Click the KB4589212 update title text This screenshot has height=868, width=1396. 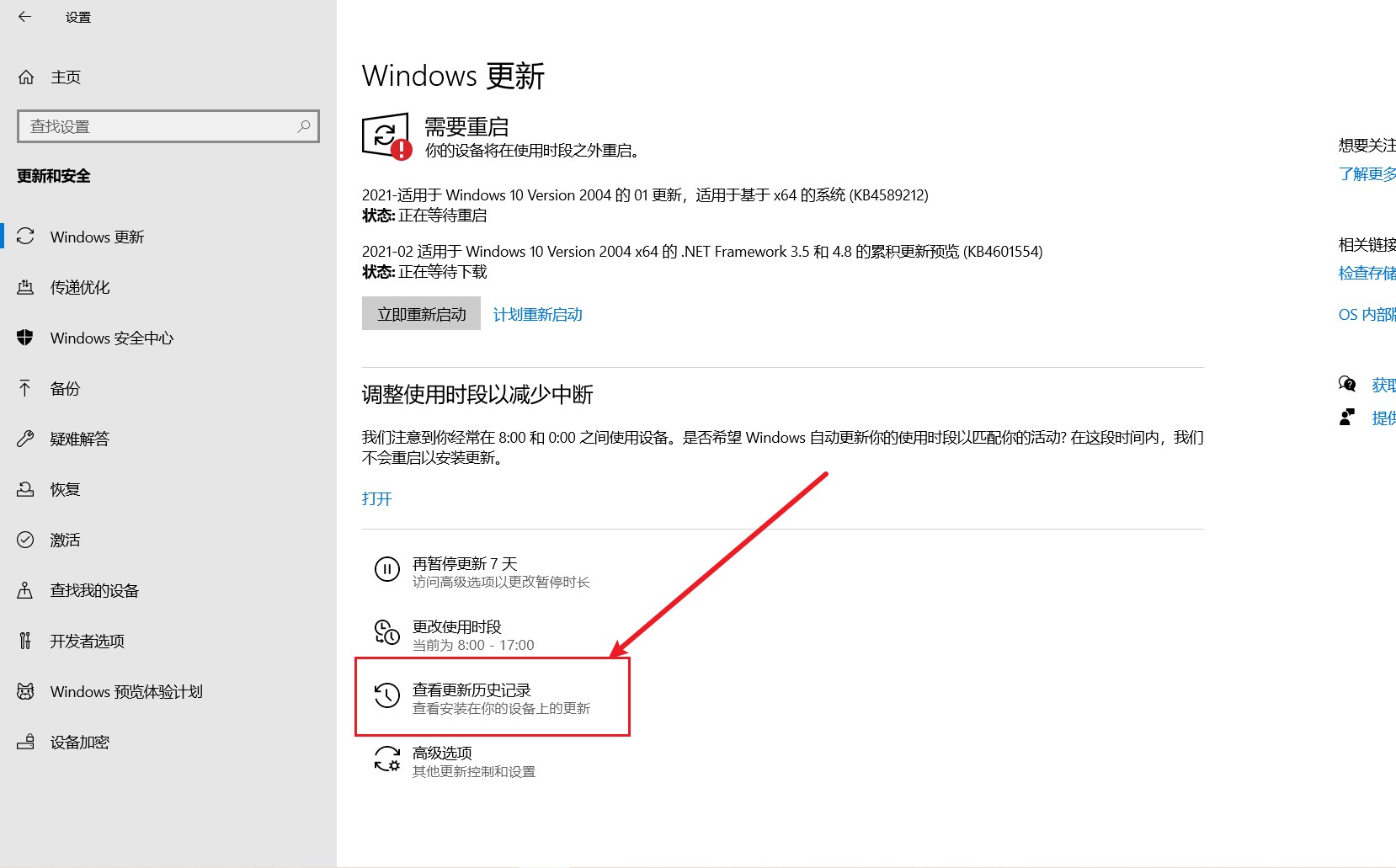(645, 195)
